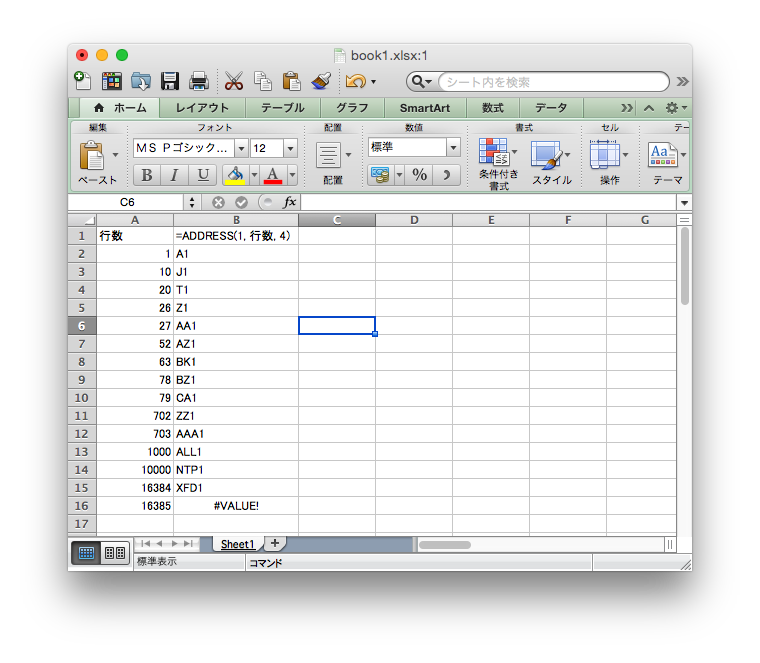Select column C header
Image resolution: width=760 pixels, height=663 pixels.
(337, 220)
